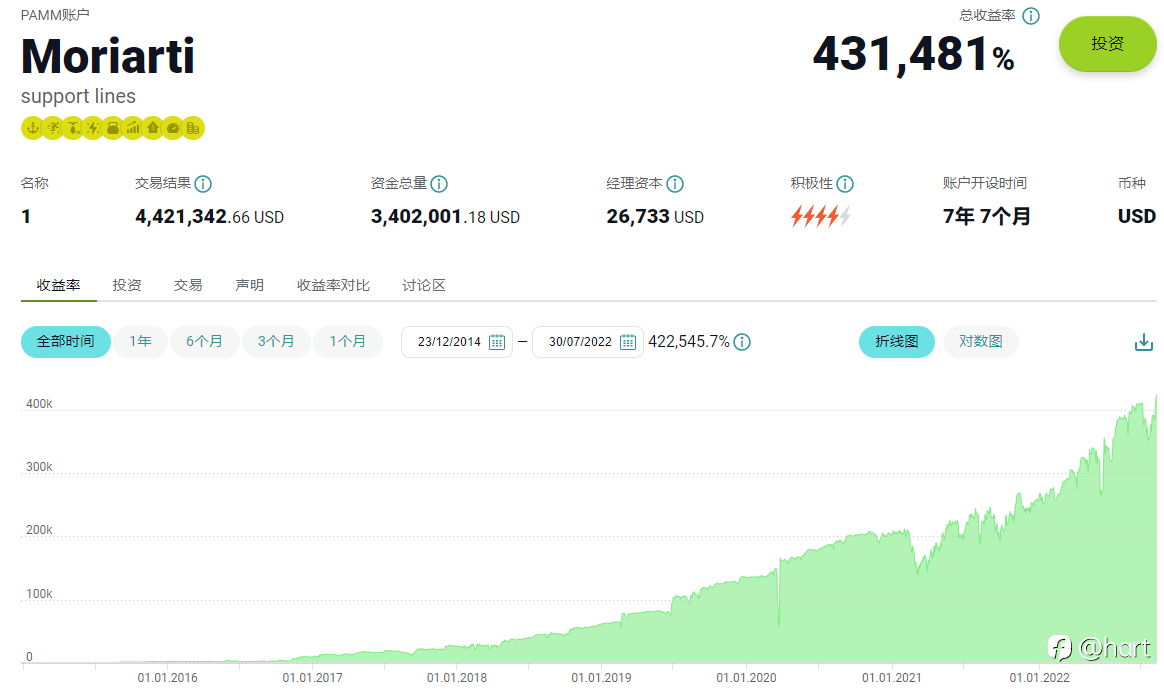The height and width of the screenshot is (689, 1164).
Task: Click the 422,545.7% period return value
Action: click(x=689, y=342)
